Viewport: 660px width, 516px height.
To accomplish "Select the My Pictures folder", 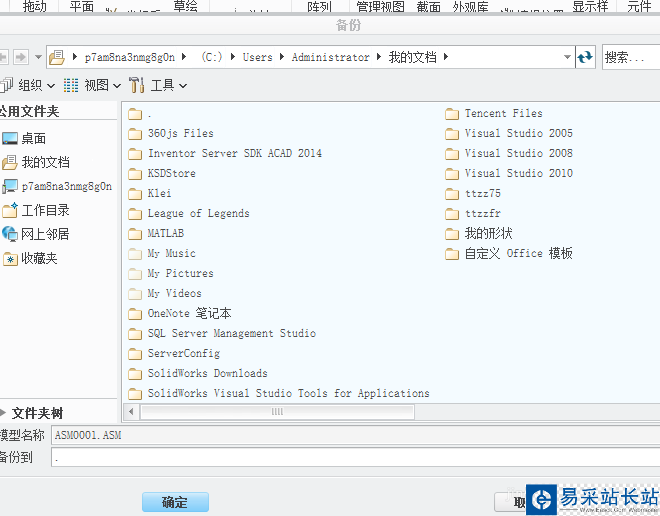I will (x=171, y=274).
